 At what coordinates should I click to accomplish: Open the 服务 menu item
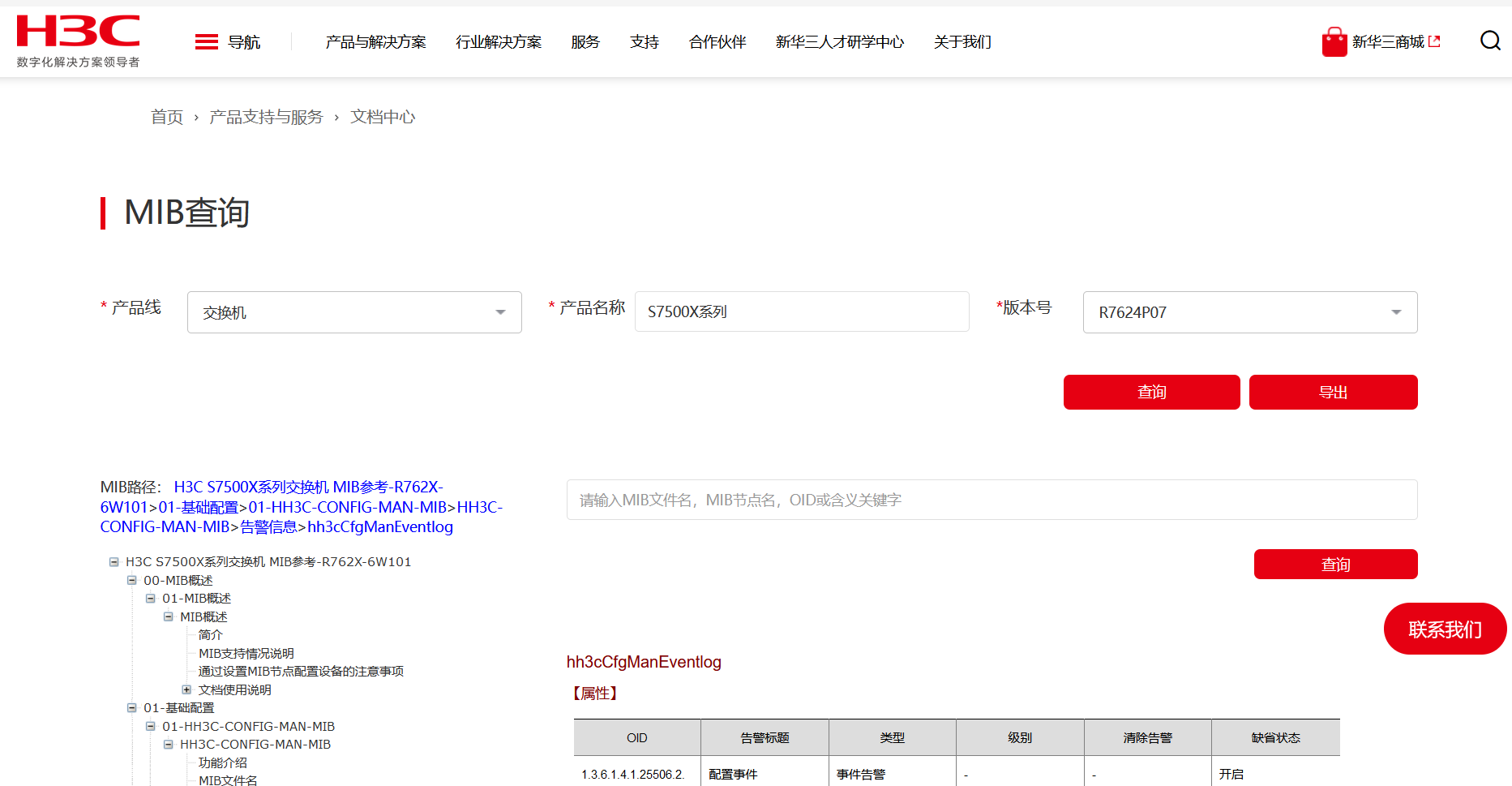point(585,42)
